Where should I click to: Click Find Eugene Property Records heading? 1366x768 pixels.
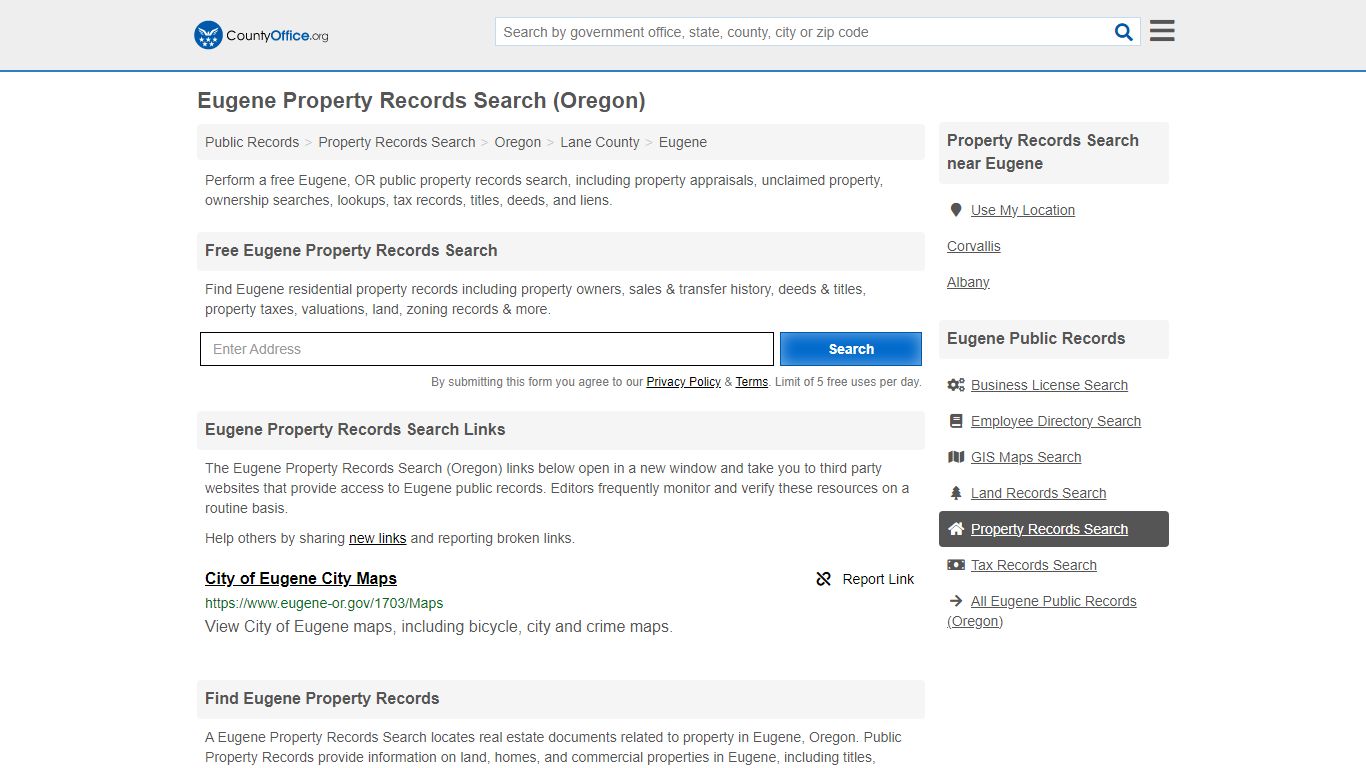pos(322,699)
